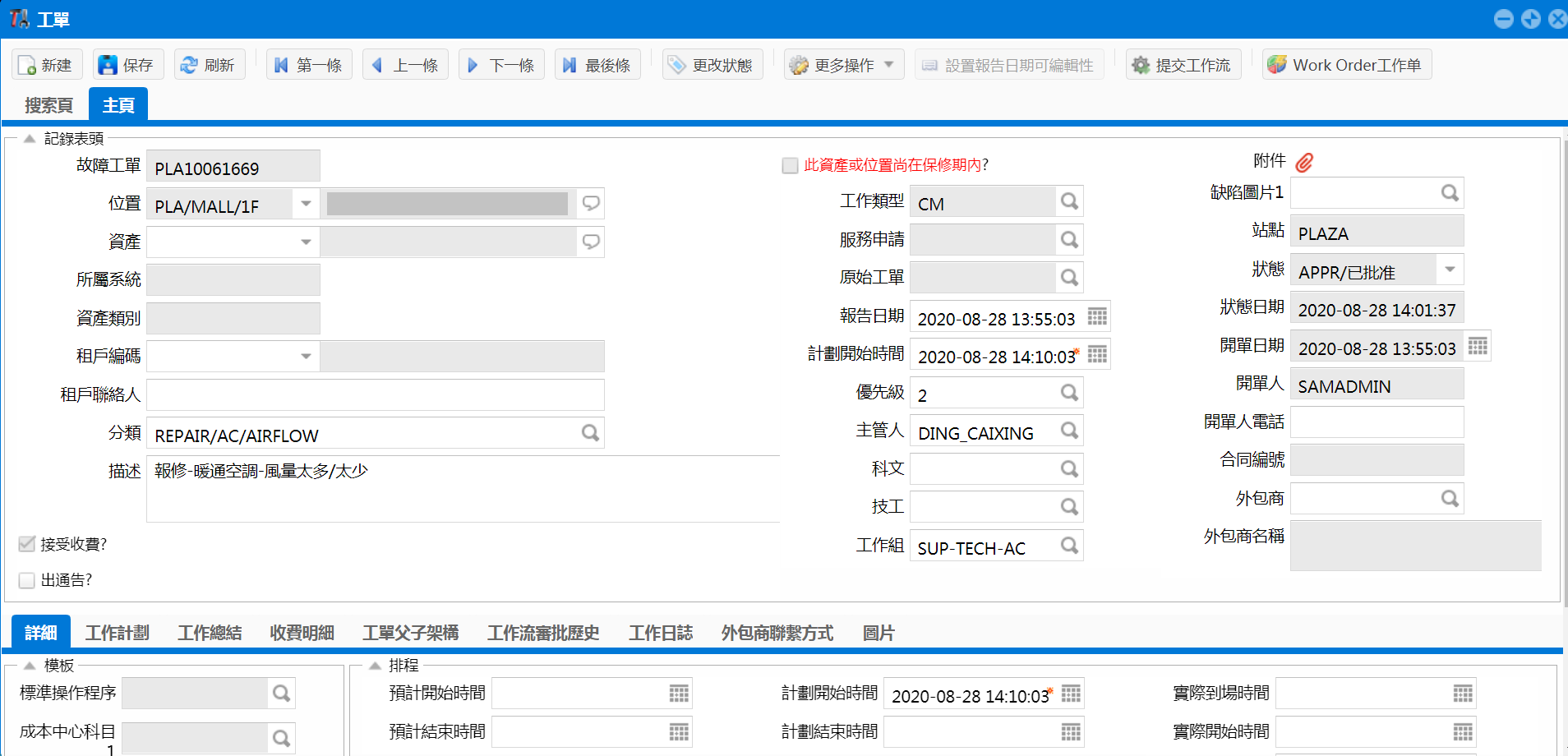Click the 描述 text area
This screenshot has height=756, width=1568.
(x=463, y=489)
